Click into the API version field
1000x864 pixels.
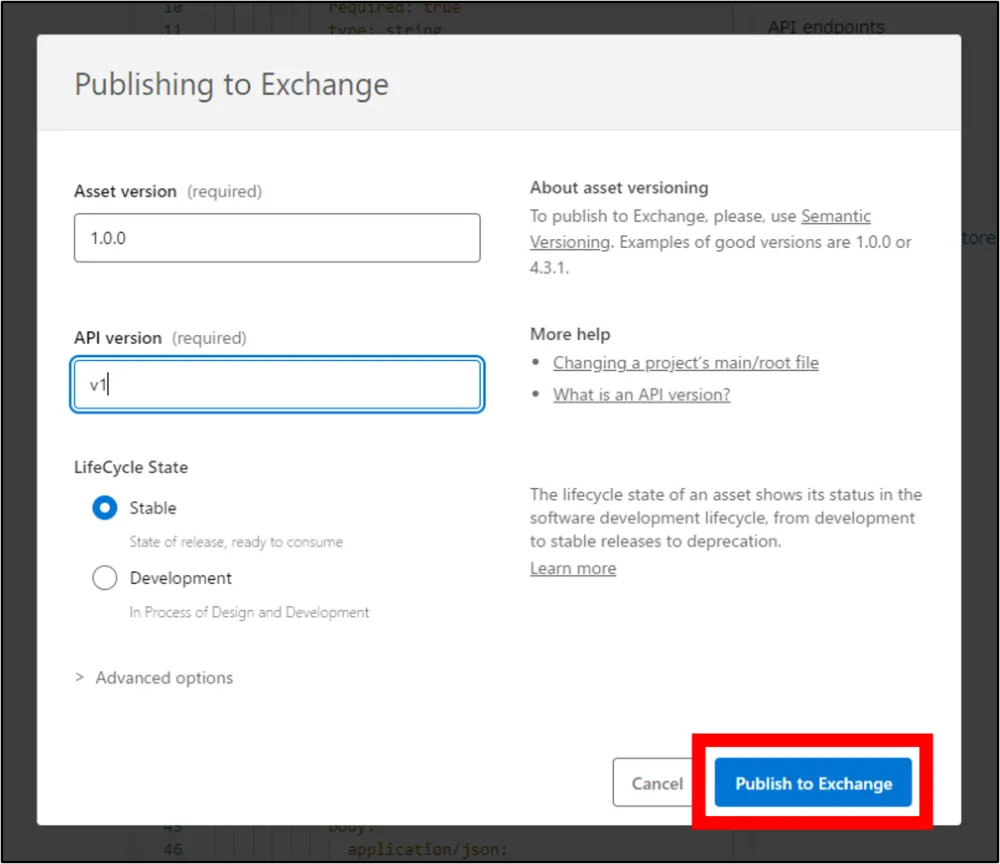(x=277, y=384)
